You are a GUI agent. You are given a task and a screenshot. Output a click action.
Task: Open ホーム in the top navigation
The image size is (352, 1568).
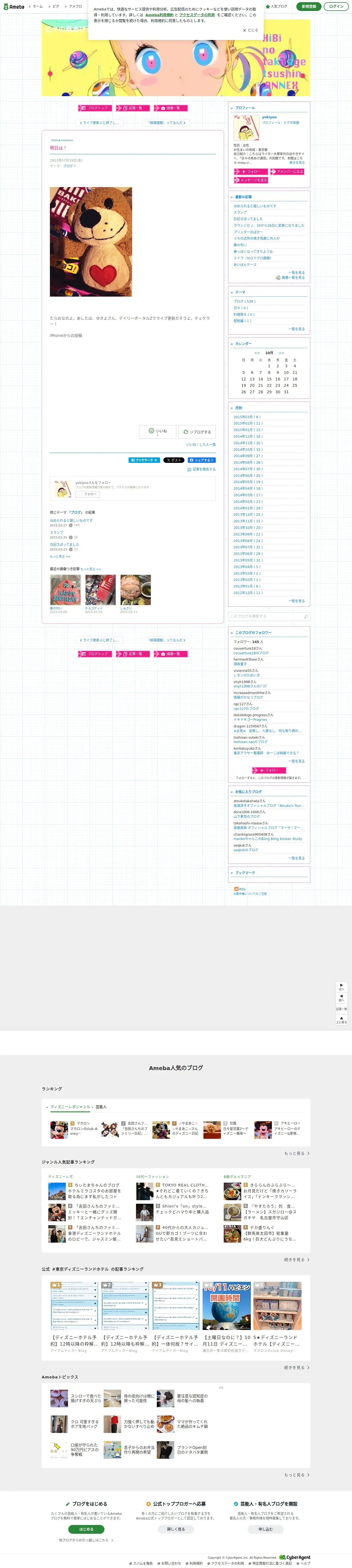37,7
